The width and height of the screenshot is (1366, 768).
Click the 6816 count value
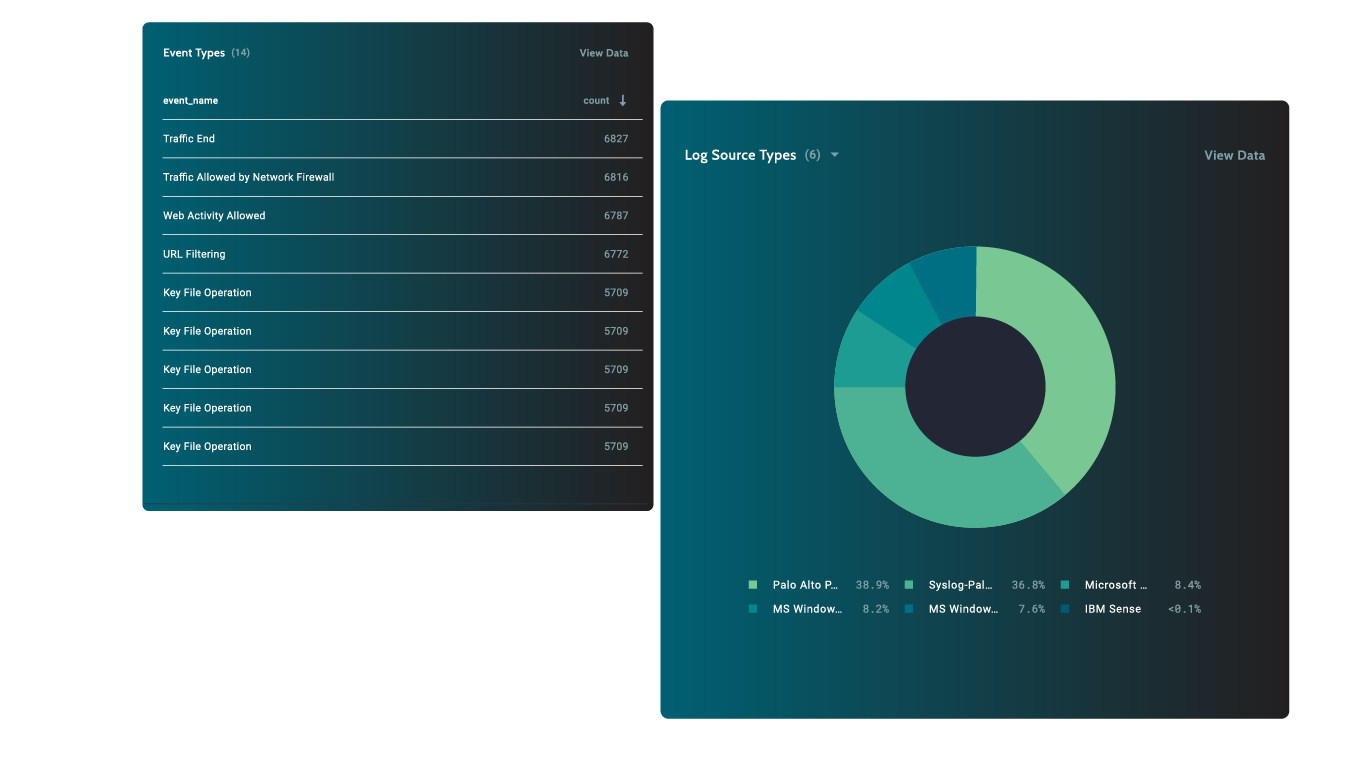(616, 177)
